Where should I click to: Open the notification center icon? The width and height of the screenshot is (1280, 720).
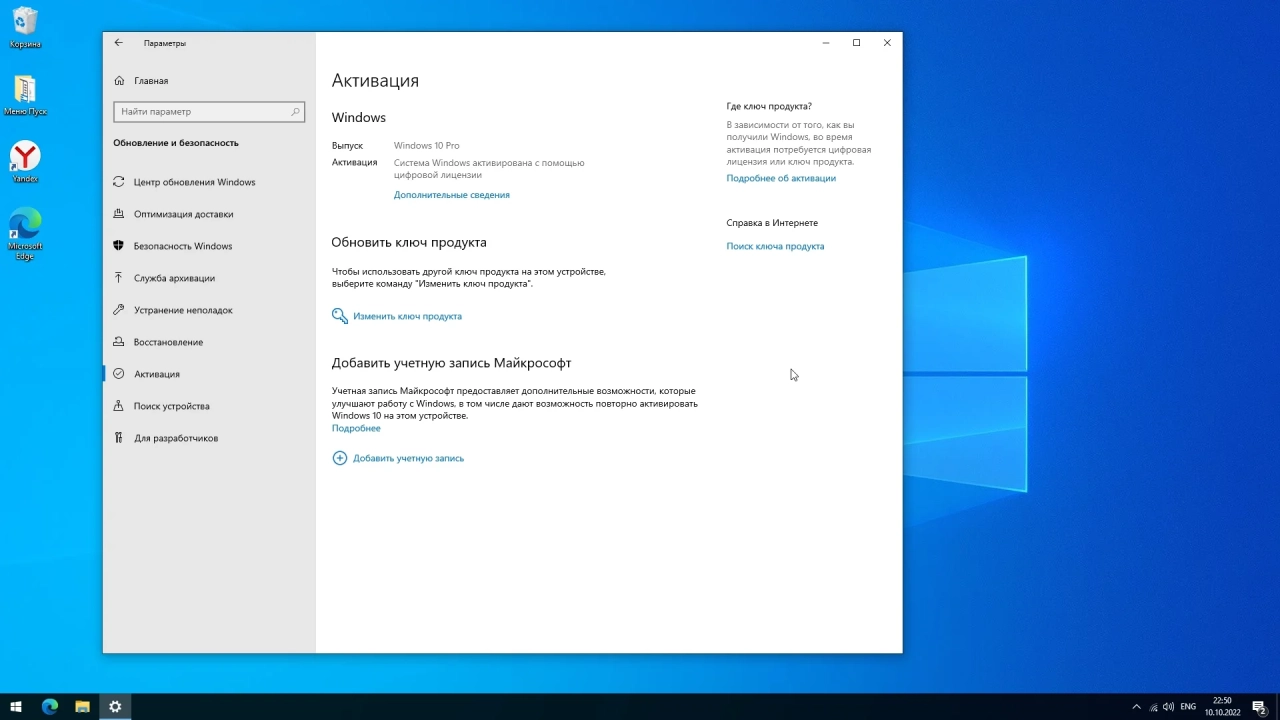[x=1259, y=707]
